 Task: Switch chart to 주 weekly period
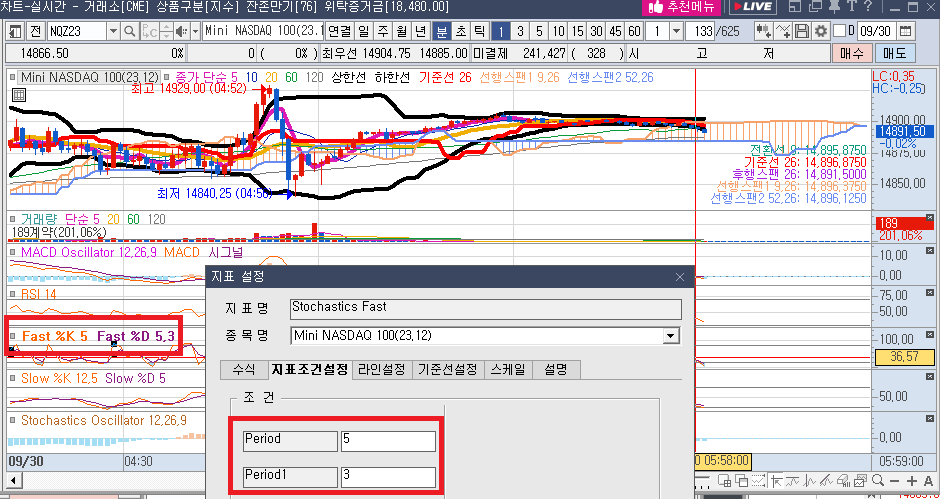(383, 31)
